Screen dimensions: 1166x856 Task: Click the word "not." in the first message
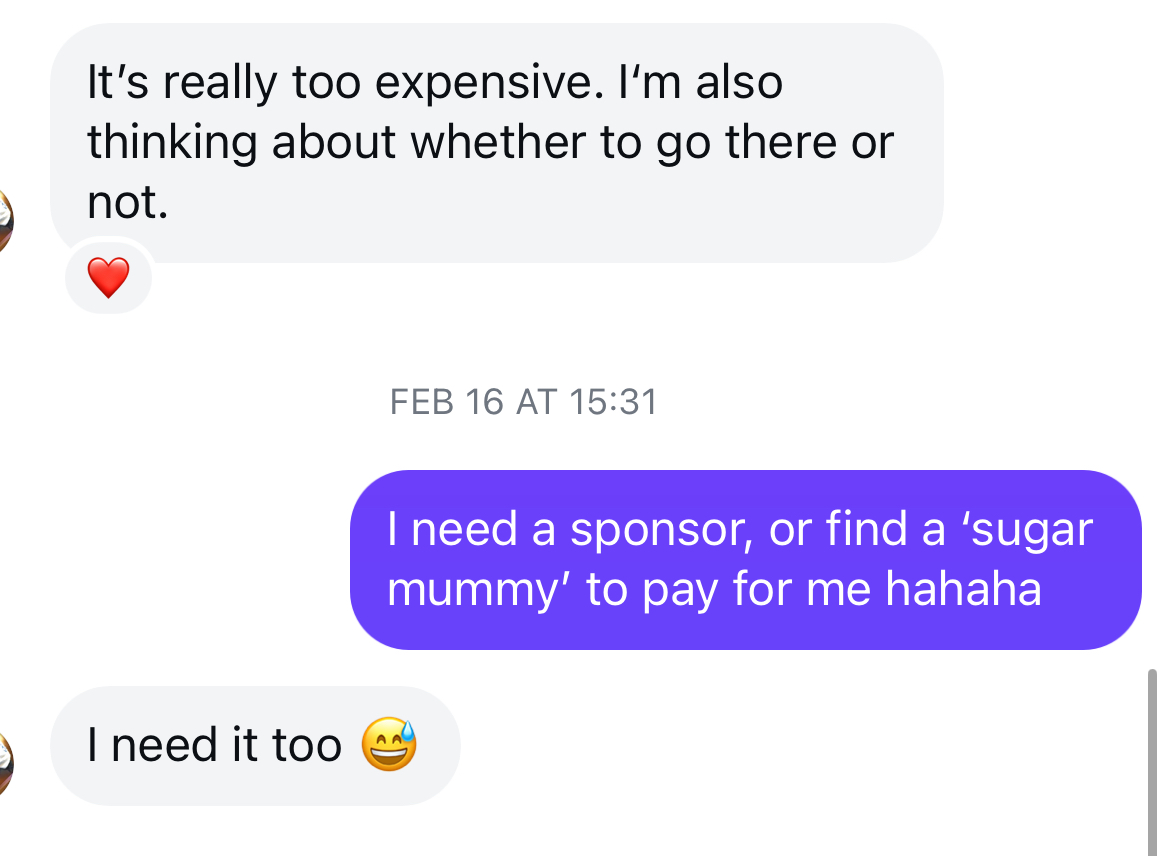(127, 204)
